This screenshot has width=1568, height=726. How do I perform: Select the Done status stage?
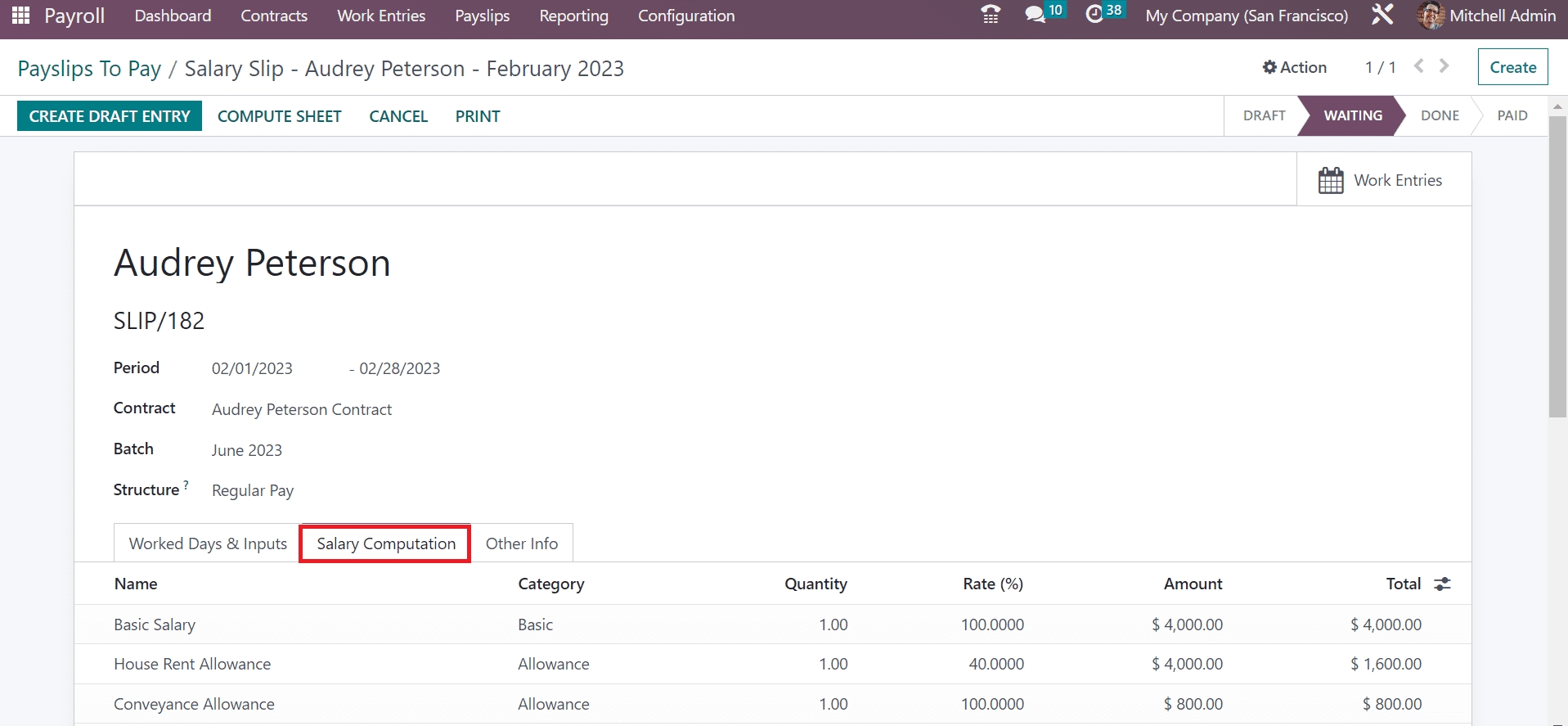tap(1439, 115)
